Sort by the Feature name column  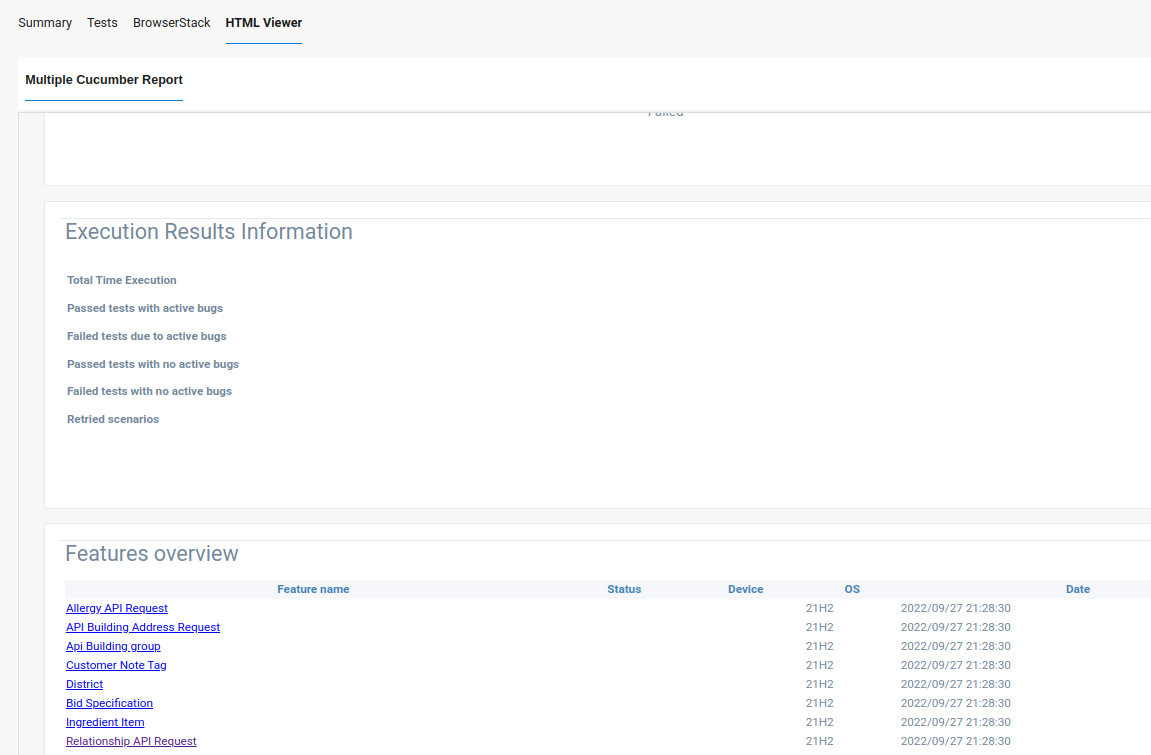tap(313, 589)
